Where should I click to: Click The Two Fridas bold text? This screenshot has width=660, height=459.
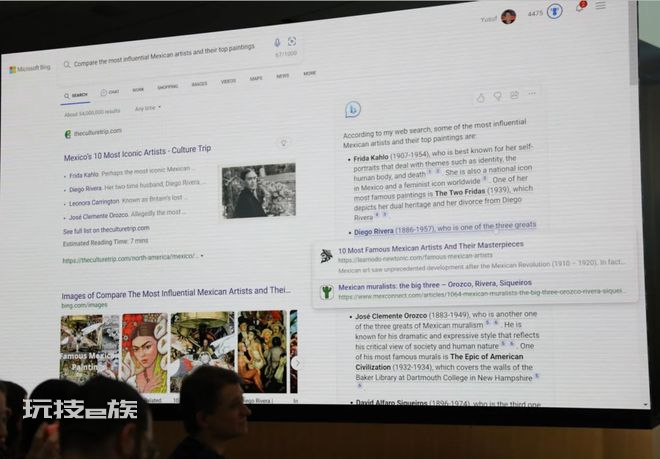(460, 192)
